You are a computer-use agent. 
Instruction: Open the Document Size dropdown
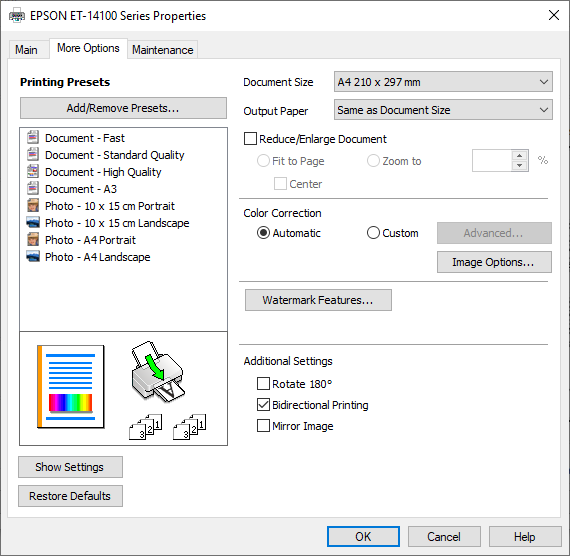tap(443, 82)
